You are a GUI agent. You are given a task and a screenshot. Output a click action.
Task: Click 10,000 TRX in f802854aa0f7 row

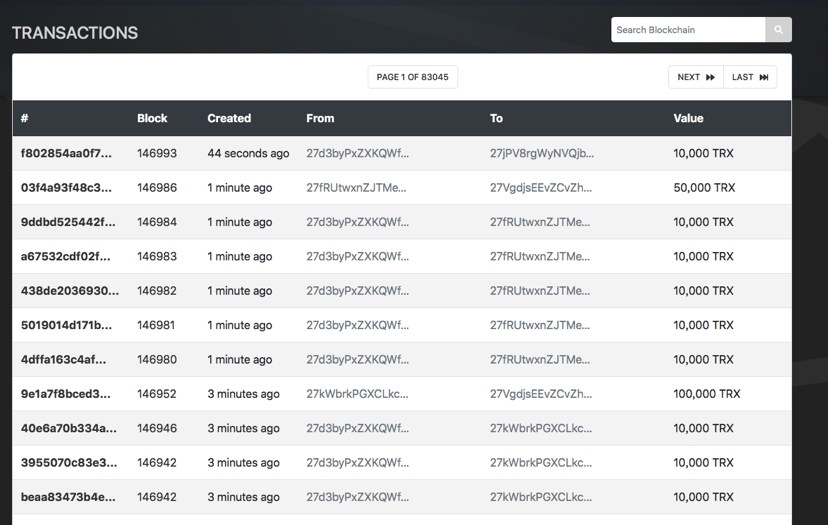tap(703, 153)
